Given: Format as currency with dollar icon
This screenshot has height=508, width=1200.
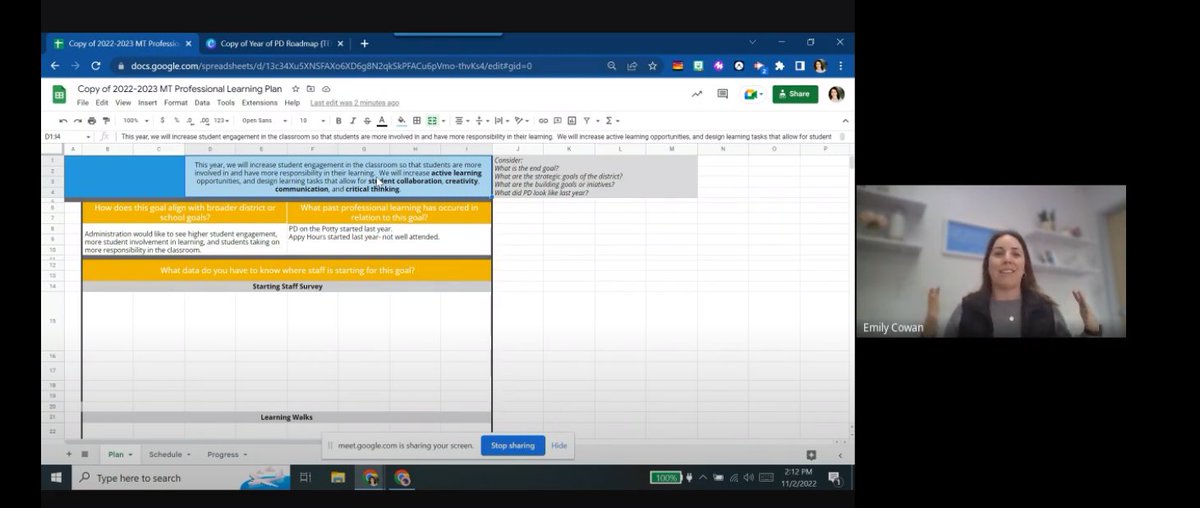Looking at the screenshot, I should pyautogui.click(x=162, y=120).
